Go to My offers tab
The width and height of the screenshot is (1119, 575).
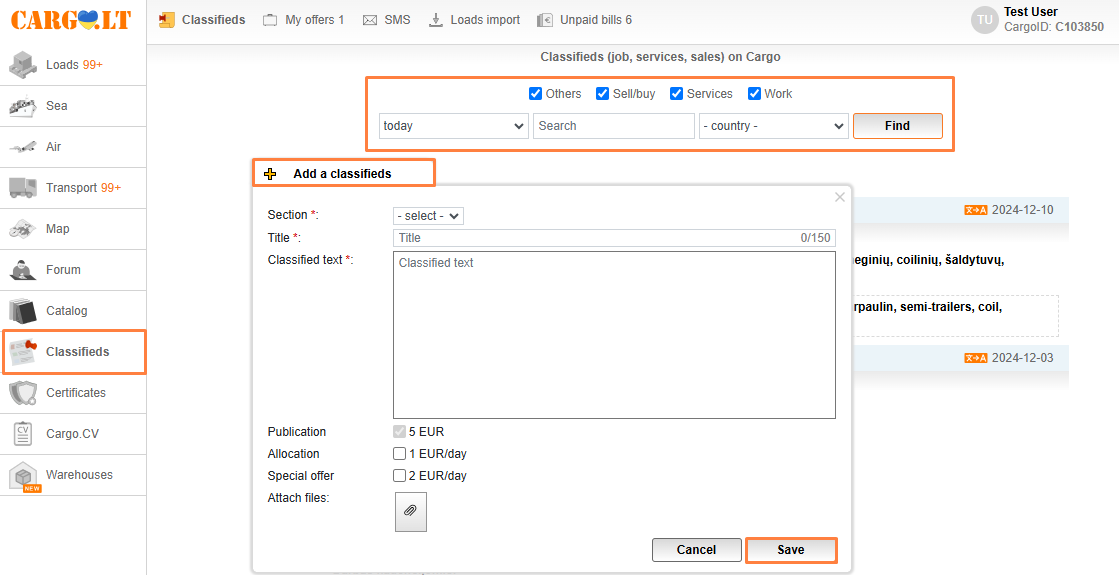pos(304,20)
